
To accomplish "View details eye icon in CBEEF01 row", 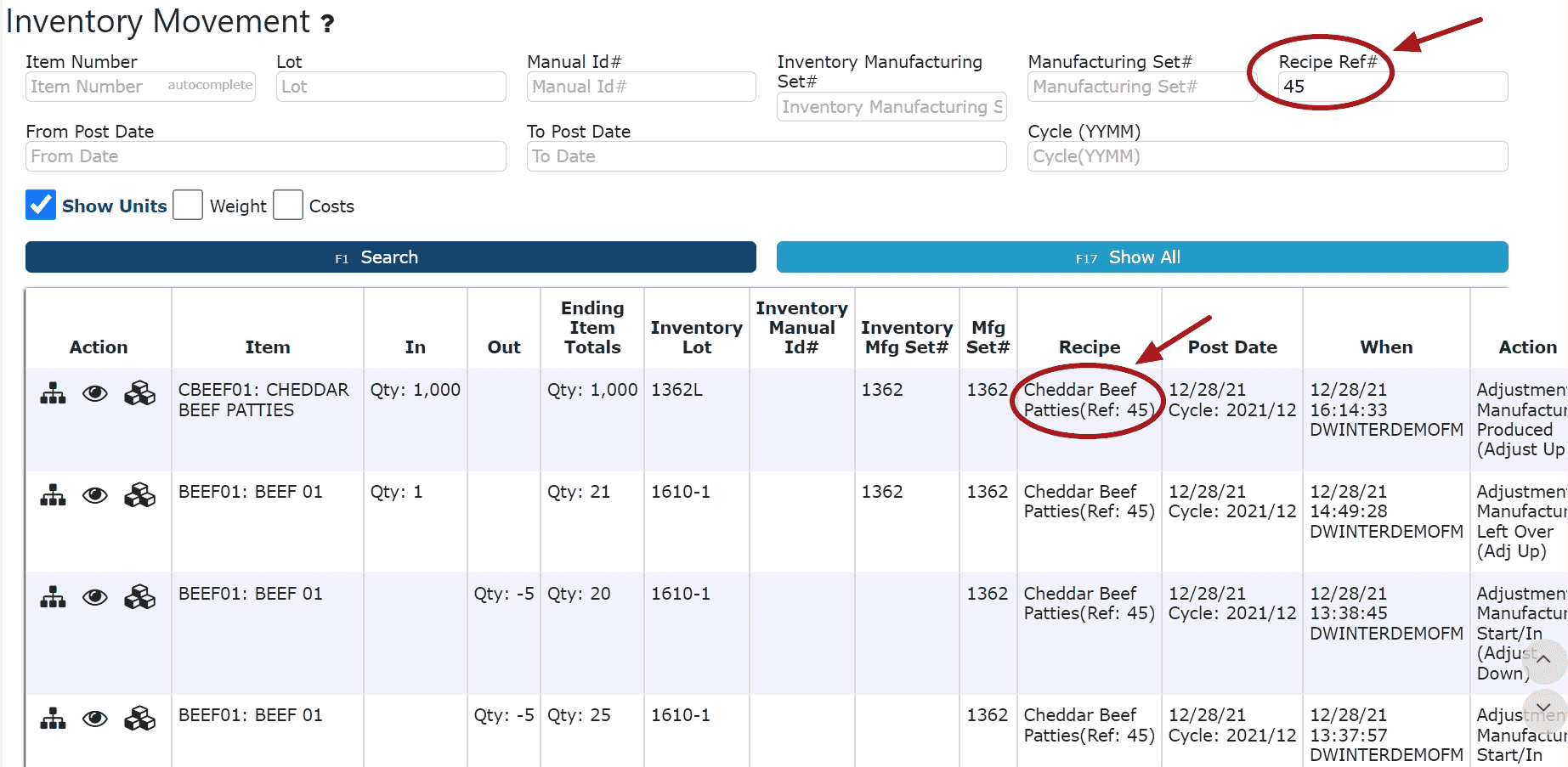I will coord(95,393).
